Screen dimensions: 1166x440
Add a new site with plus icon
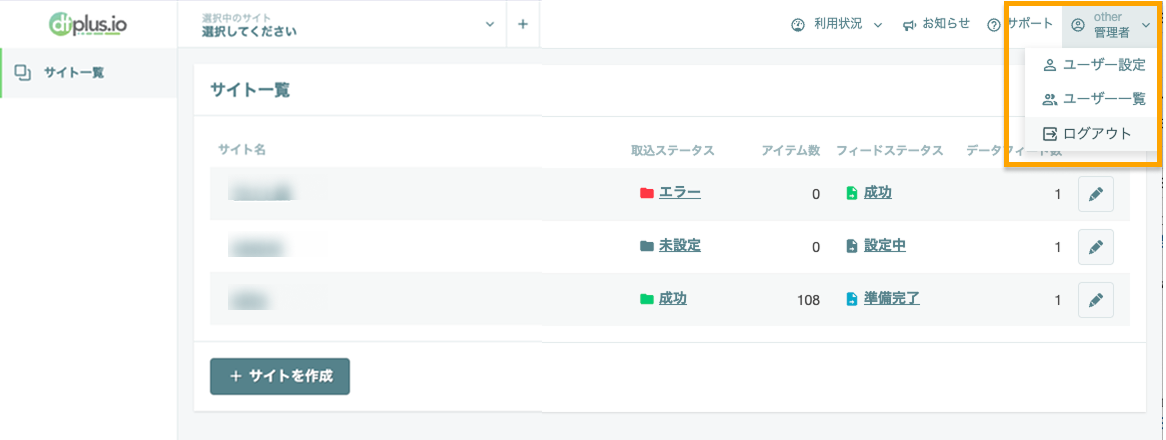click(x=523, y=24)
